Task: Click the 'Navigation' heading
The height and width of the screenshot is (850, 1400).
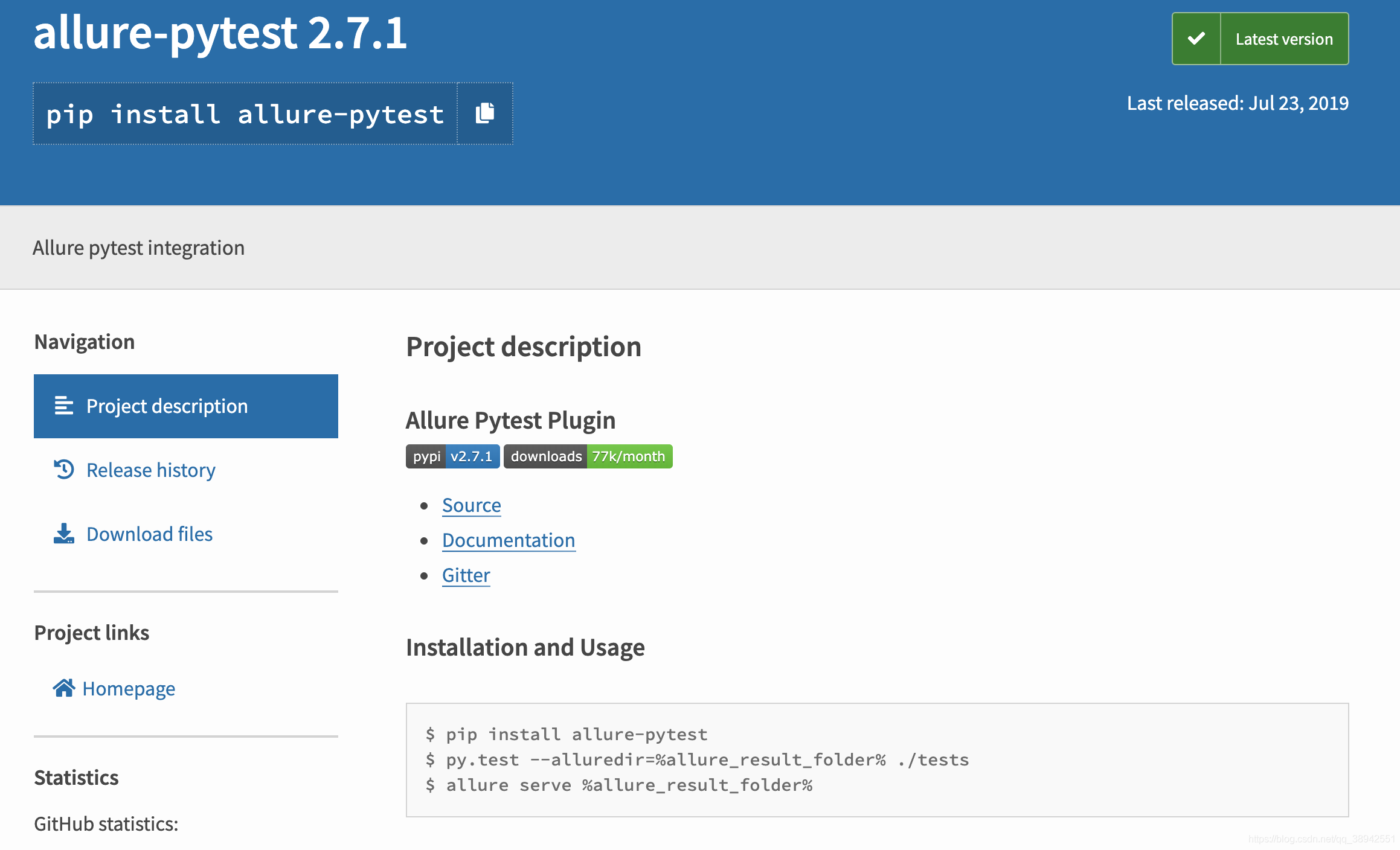Action: (85, 342)
